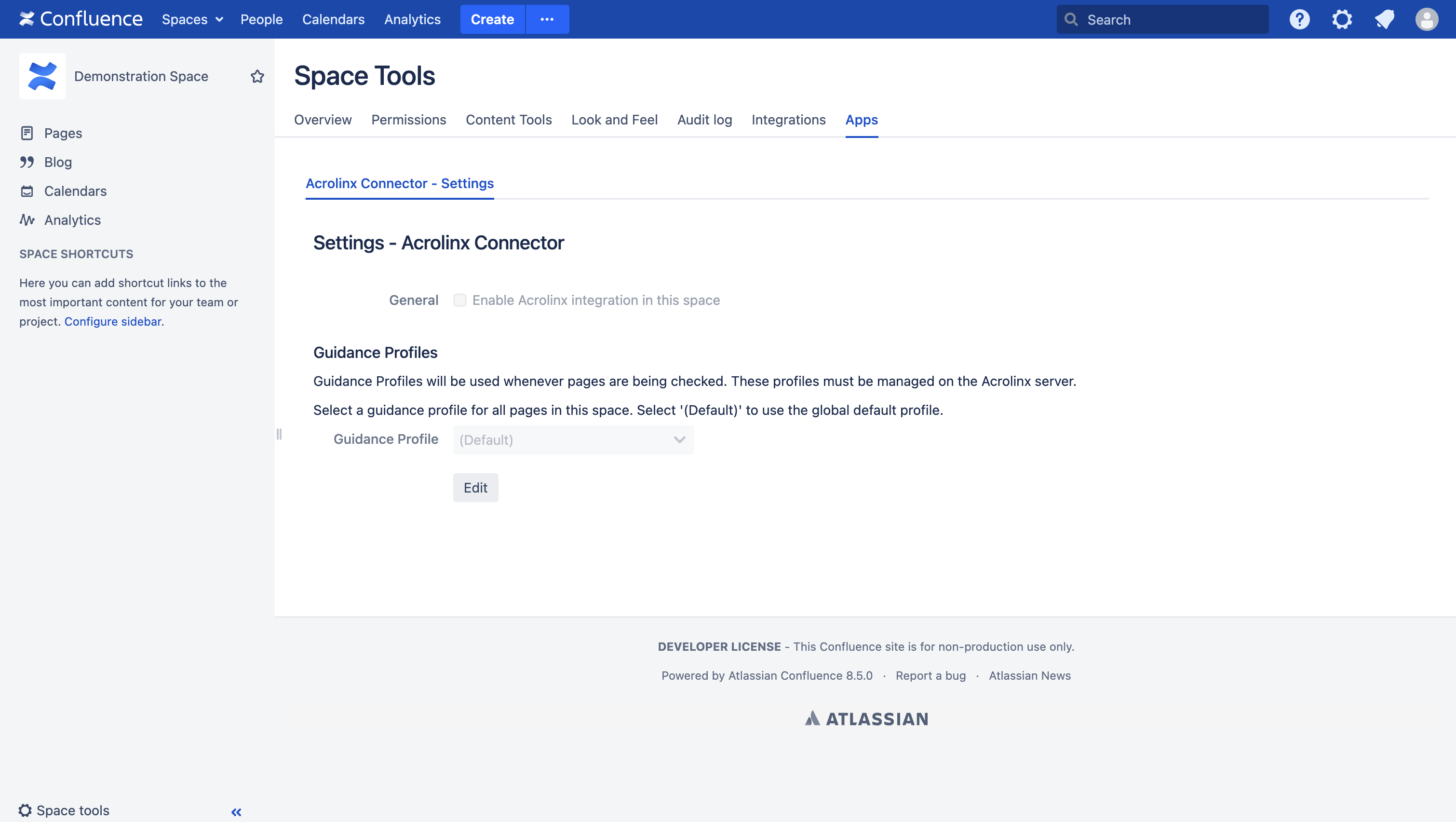Image resolution: width=1456 pixels, height=822 pixels.
Task: Click the Calendars icon in sidebar
Action: click(x=27, y=191)
